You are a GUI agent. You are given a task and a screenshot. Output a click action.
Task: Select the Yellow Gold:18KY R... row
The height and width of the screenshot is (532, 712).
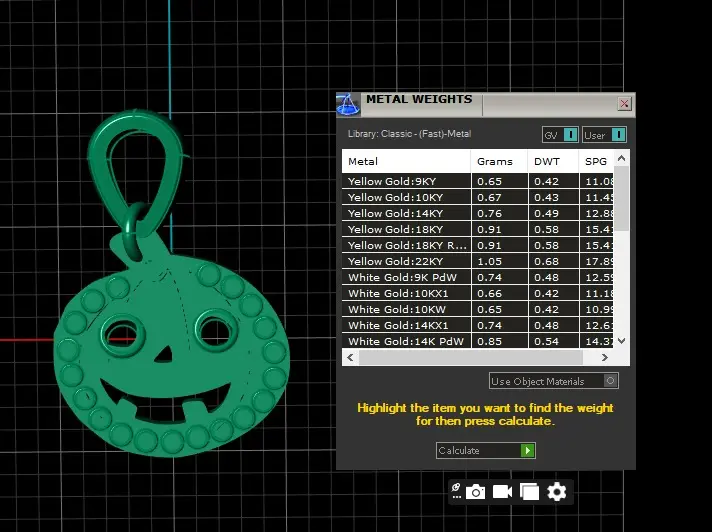478,245
